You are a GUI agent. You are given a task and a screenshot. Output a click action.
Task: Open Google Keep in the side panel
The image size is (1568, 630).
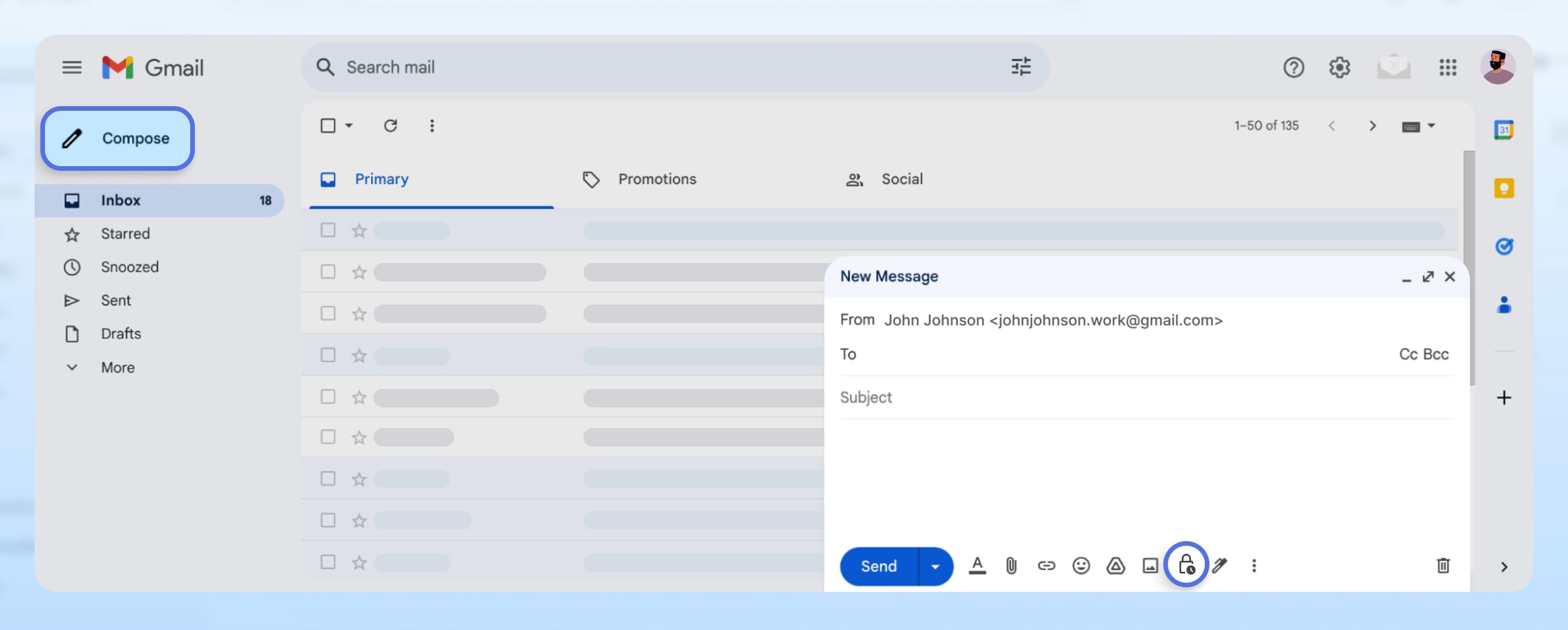tap(1505, 187)
